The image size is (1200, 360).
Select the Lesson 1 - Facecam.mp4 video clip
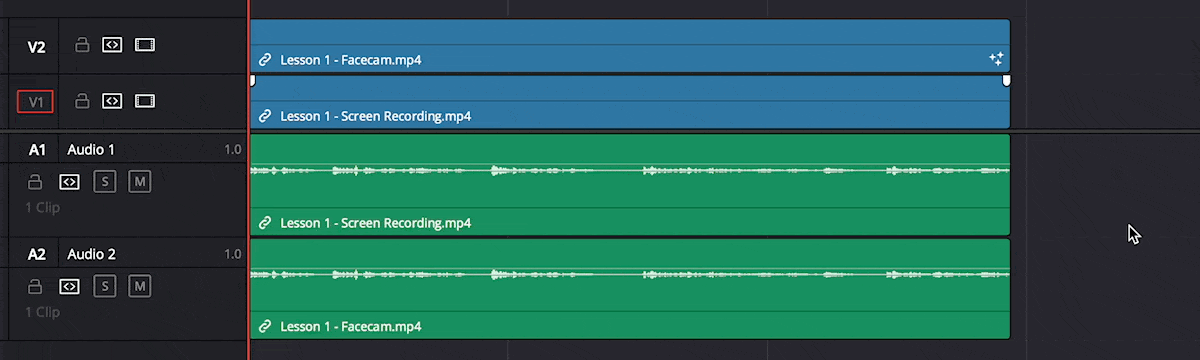(629, 46)
